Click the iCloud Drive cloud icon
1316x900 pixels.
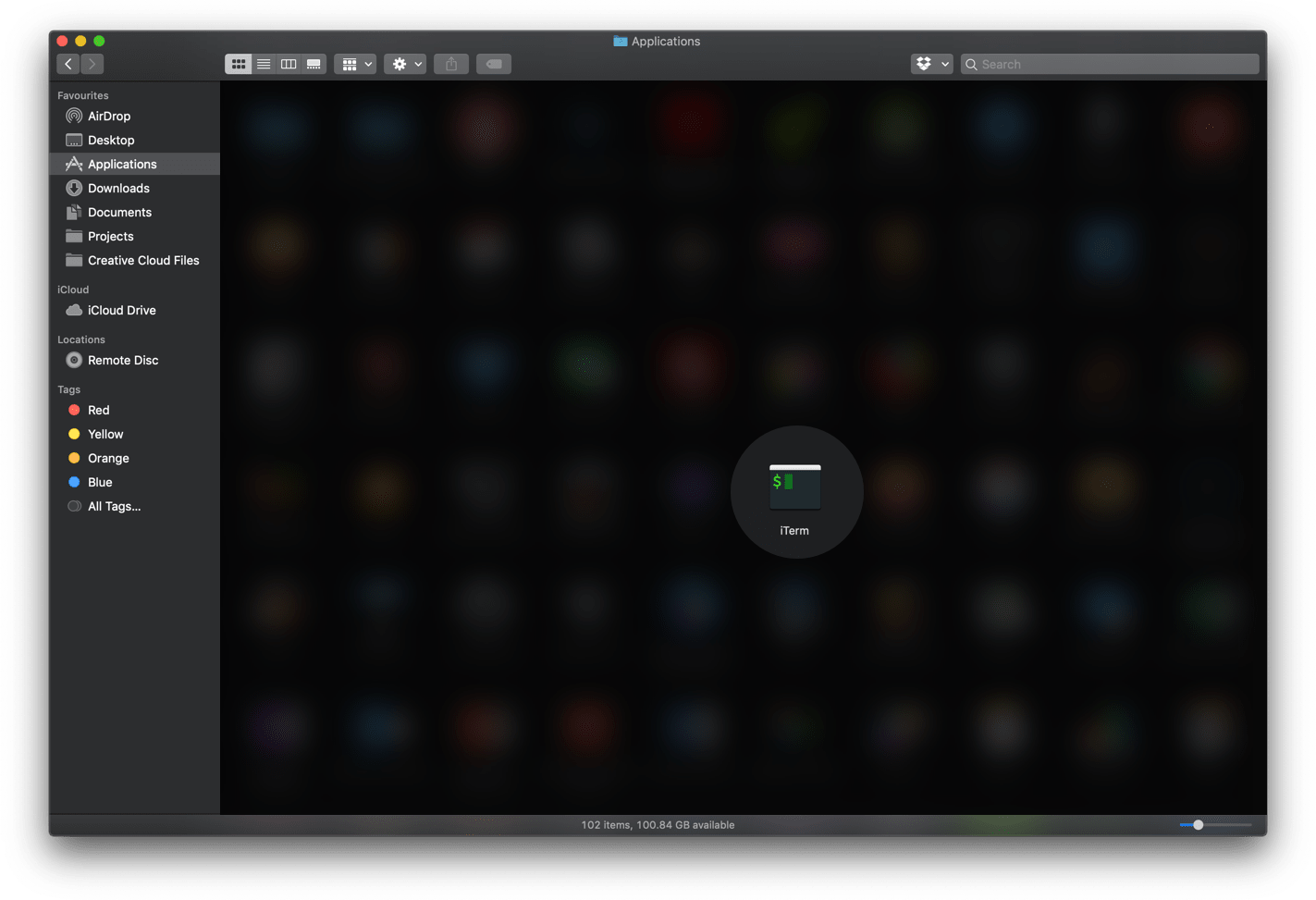pos(74,310)
